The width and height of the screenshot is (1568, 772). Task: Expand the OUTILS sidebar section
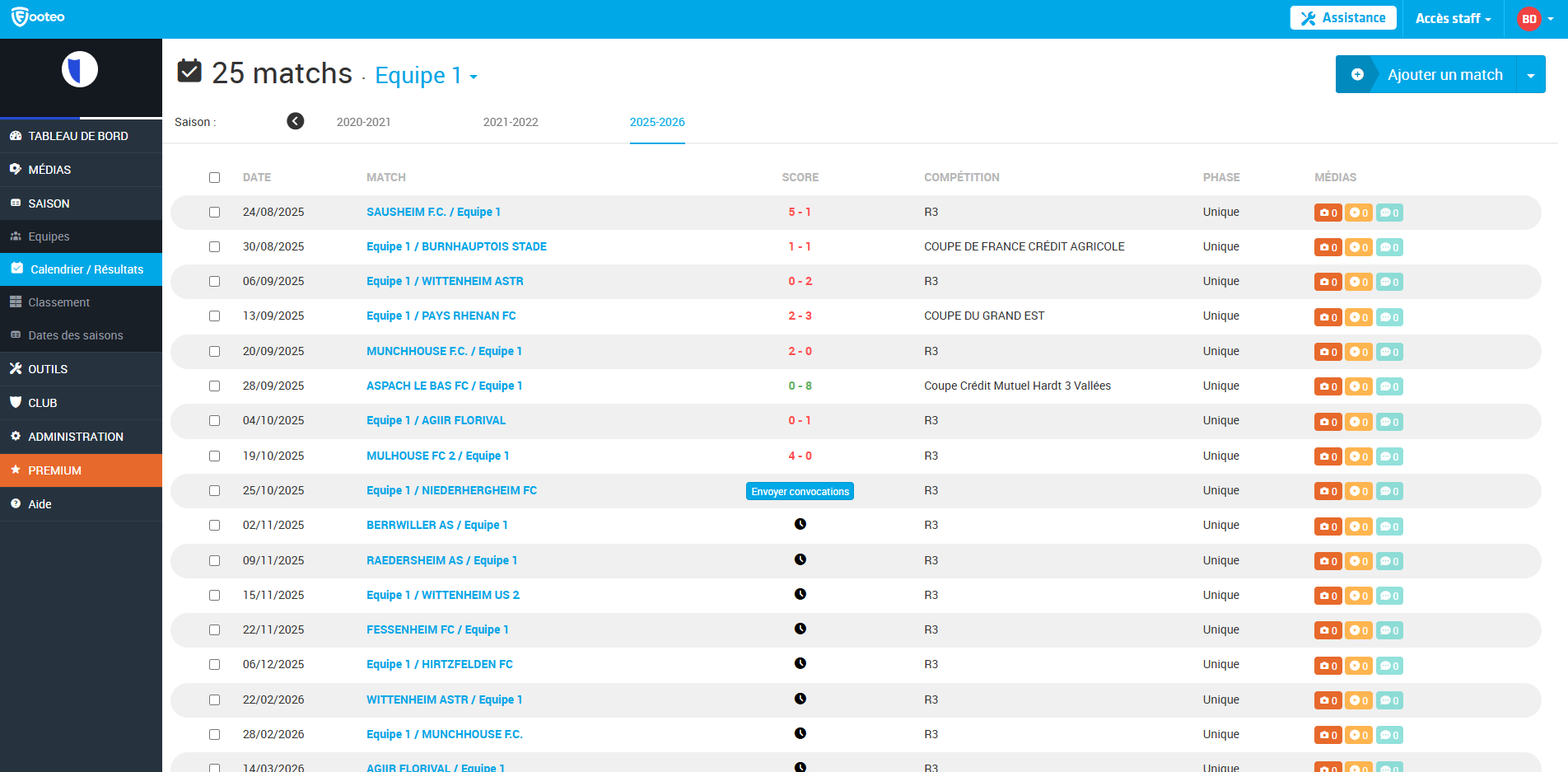pos(81,368)
